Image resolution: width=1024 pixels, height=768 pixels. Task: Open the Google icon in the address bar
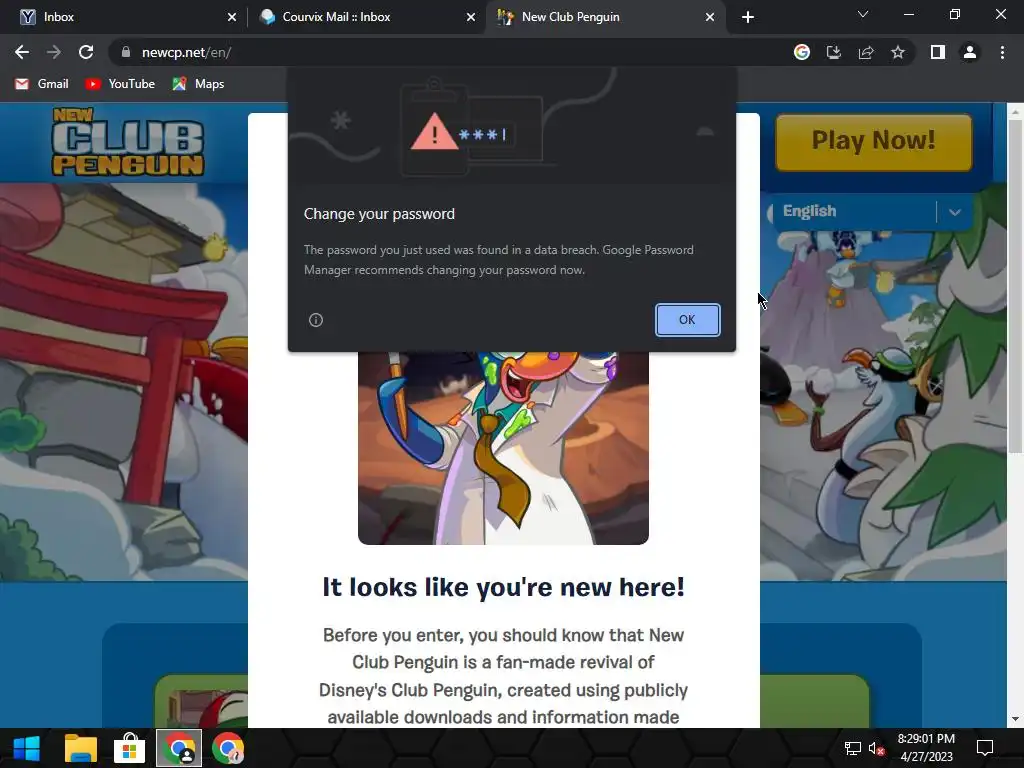[802, 52]
